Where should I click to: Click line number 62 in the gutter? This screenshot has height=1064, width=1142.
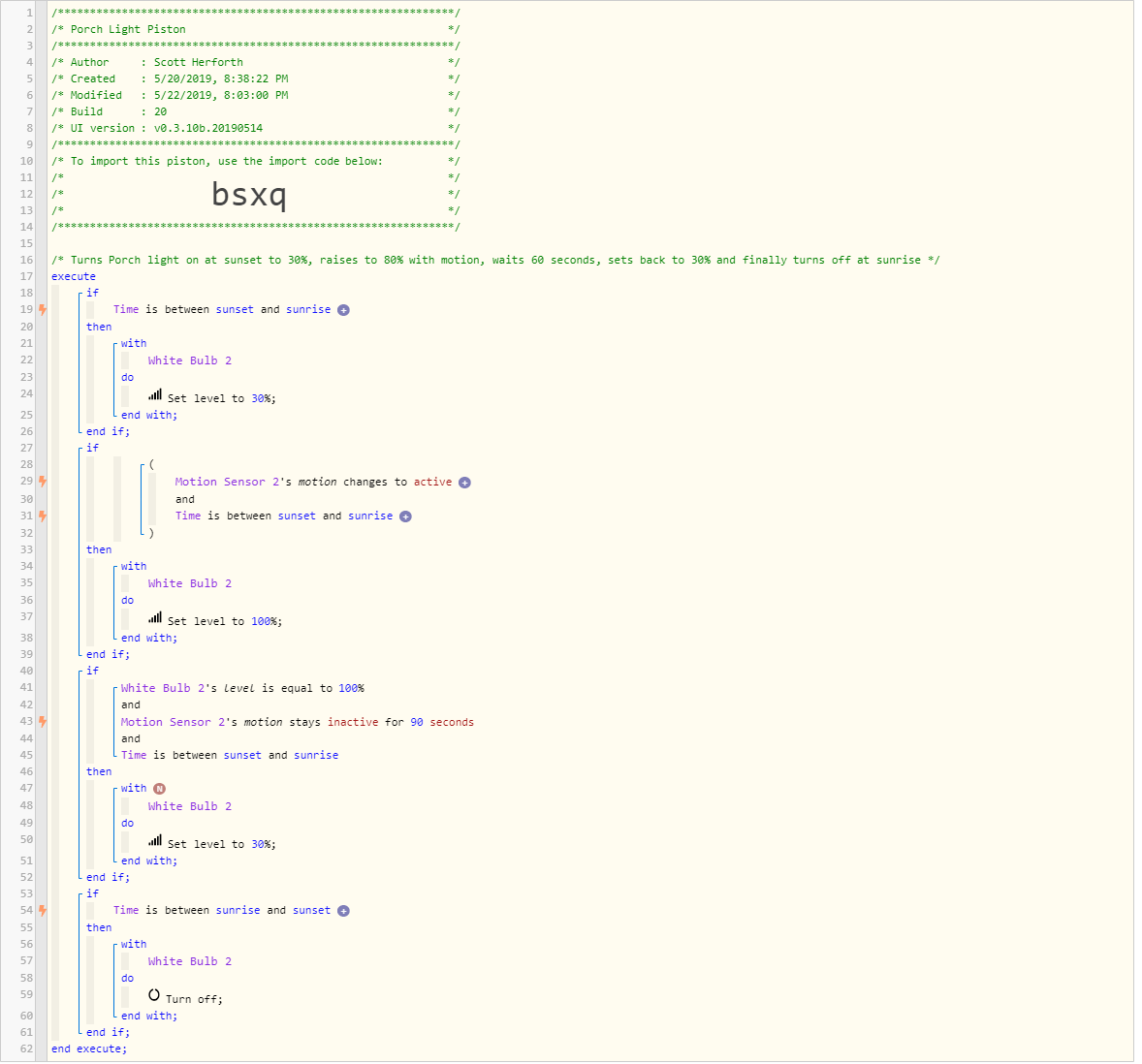tap(27, 1049)
